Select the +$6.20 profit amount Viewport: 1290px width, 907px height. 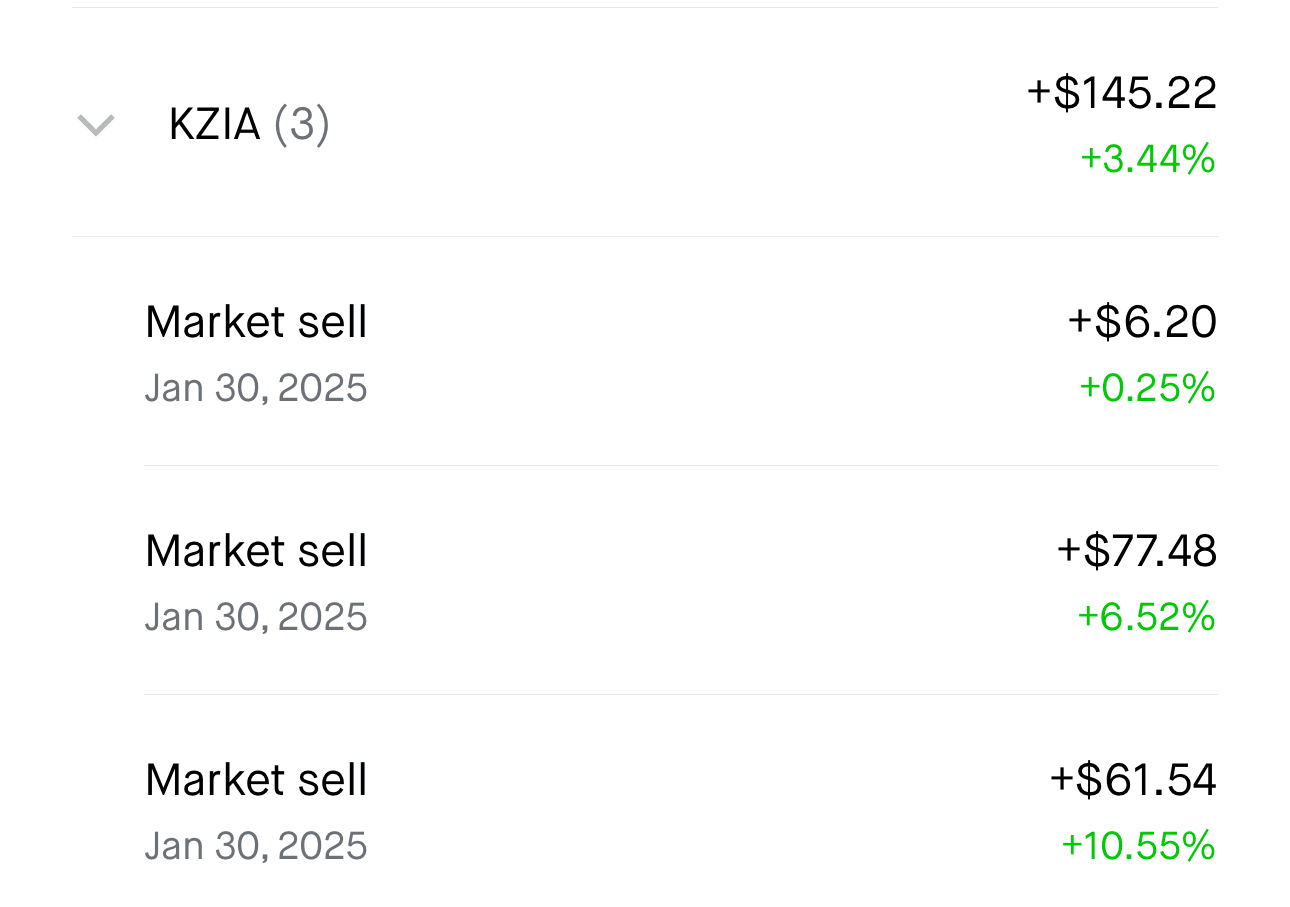(1141, 322)
